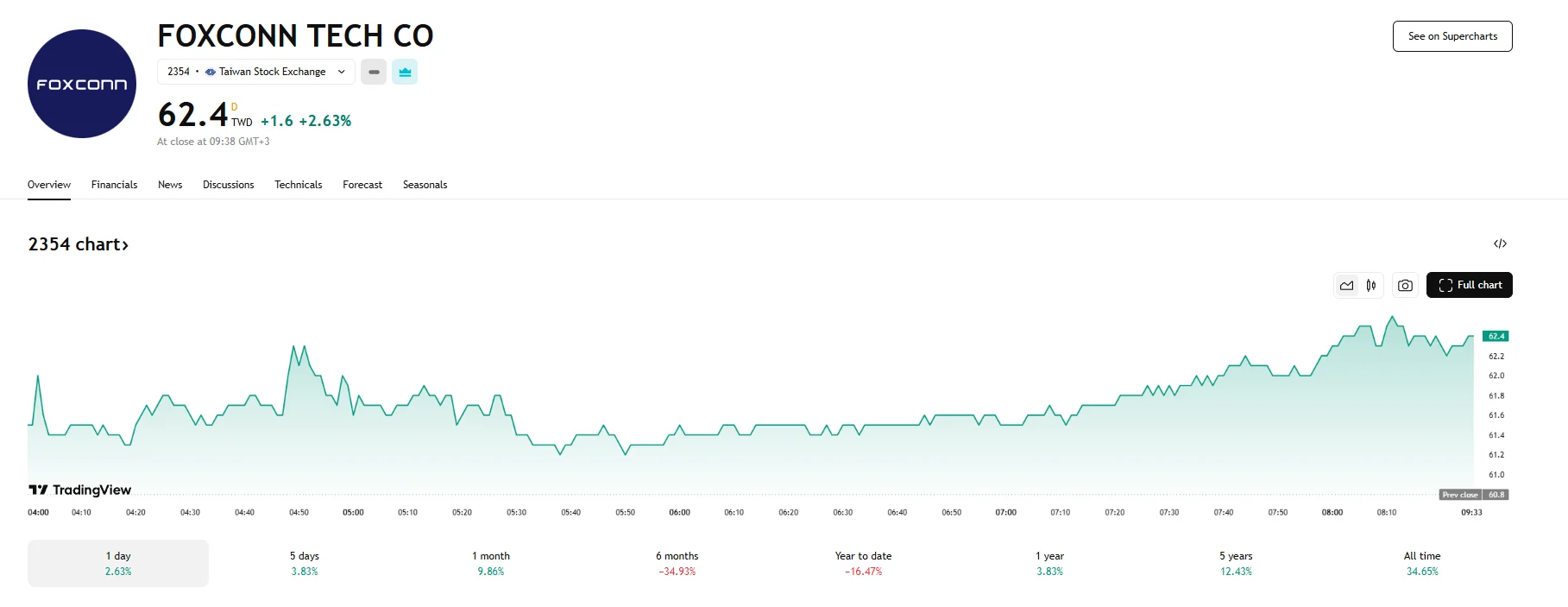Select the 5 years timeframe
This screenshot has width=1568, height=607.
pyautogui.click(x=1236, y=562)
